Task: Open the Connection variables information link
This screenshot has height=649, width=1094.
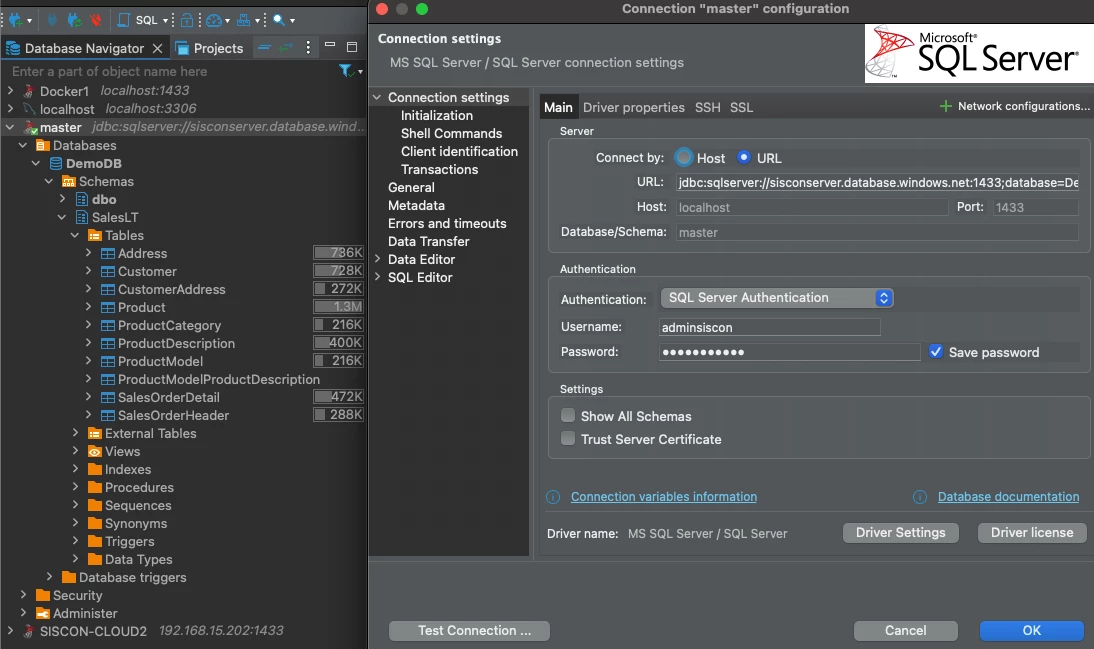Action: tap(664, 497)
